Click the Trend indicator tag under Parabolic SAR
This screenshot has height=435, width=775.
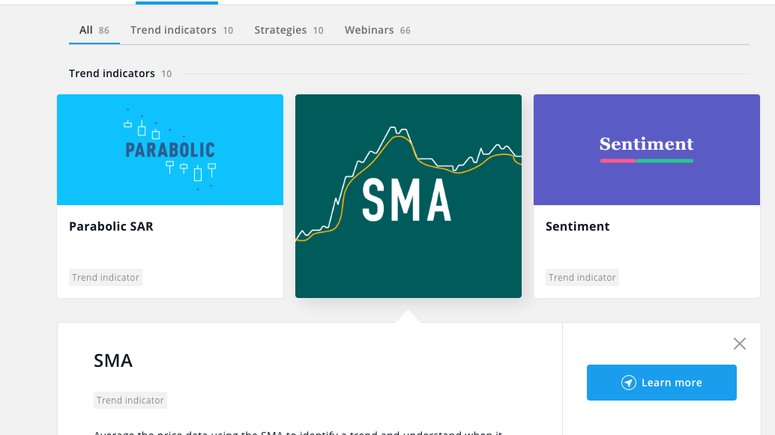[106, 277]
